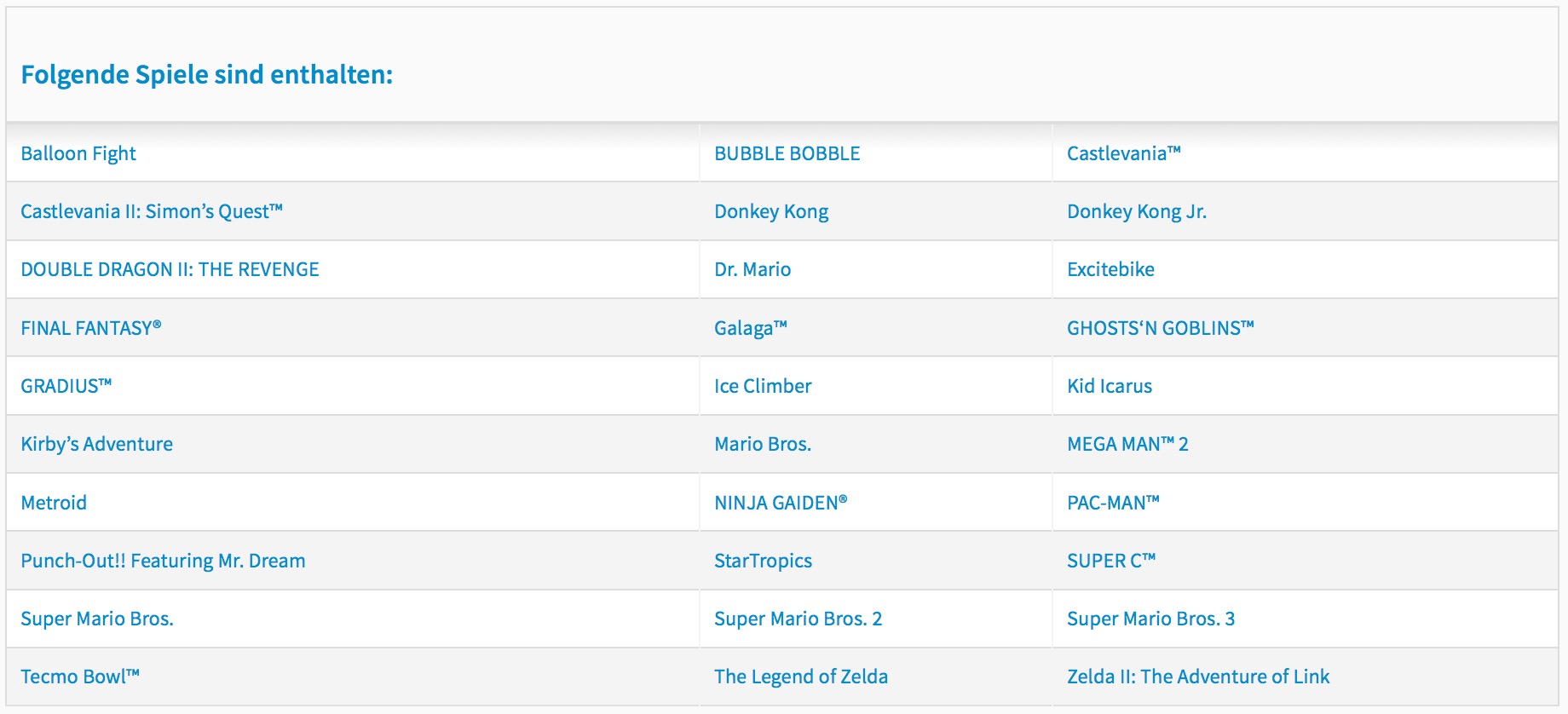Viewport: 1568px width, 714px height.
Task: Click the Ice Climber link
Action: 764,386
